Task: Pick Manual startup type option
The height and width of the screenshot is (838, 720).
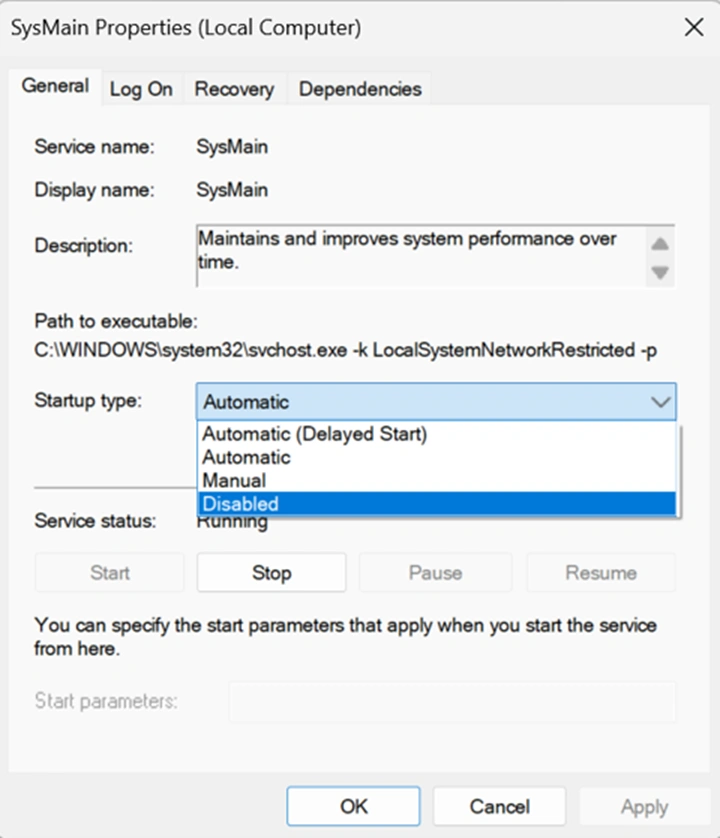Action: pyautogui.click(x=234, y=480)
